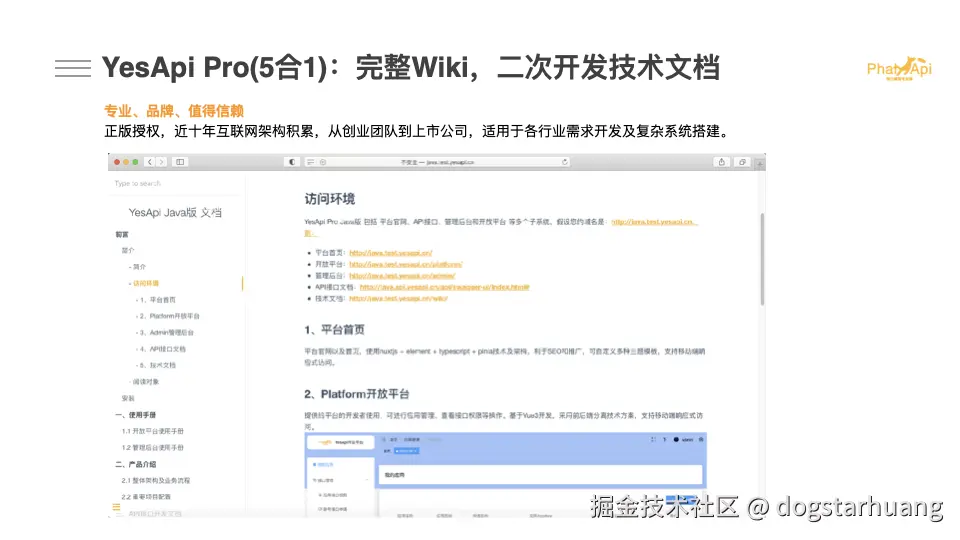Image resolution: width=960 pixels, height=540 pixels.
Task: Click the orange '专业、品牌、值得信赖' subtitle
Action: [174, 111]
